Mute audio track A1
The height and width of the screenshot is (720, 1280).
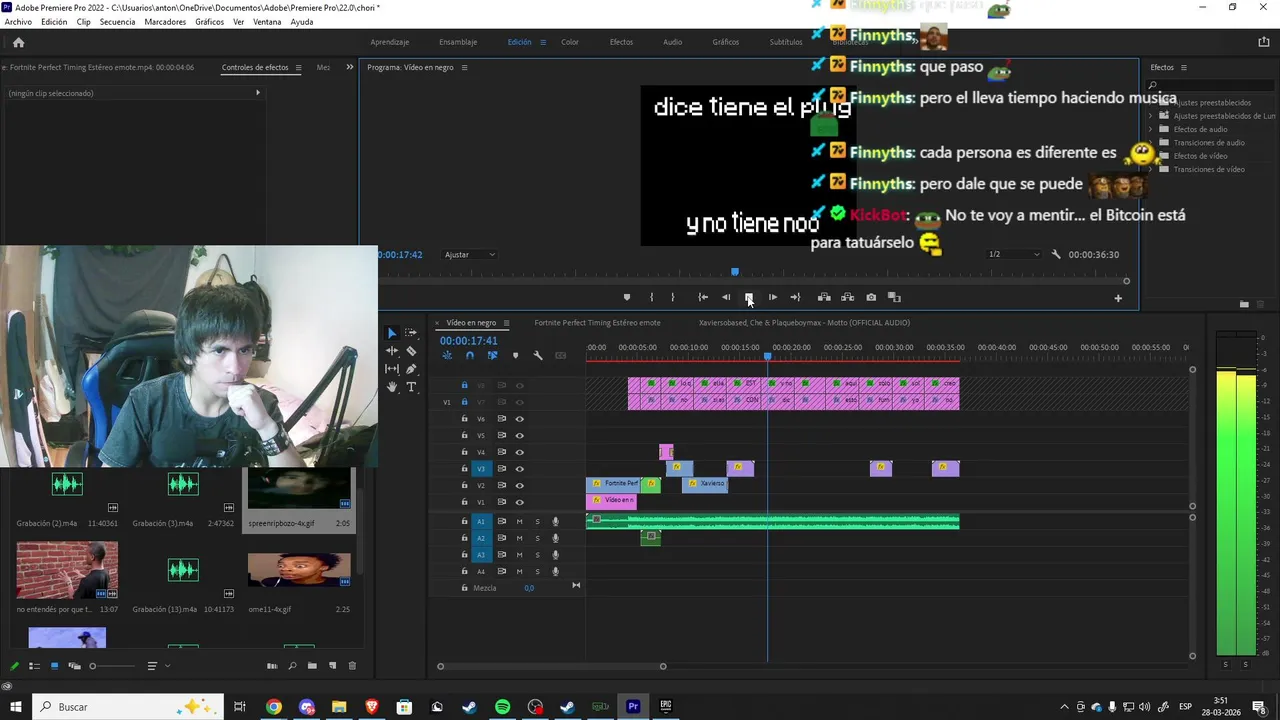tap(519, 521)
